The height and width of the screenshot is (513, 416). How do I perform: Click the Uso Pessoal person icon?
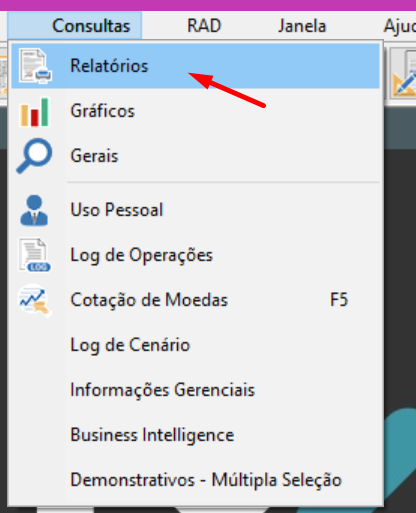[34, 210]
